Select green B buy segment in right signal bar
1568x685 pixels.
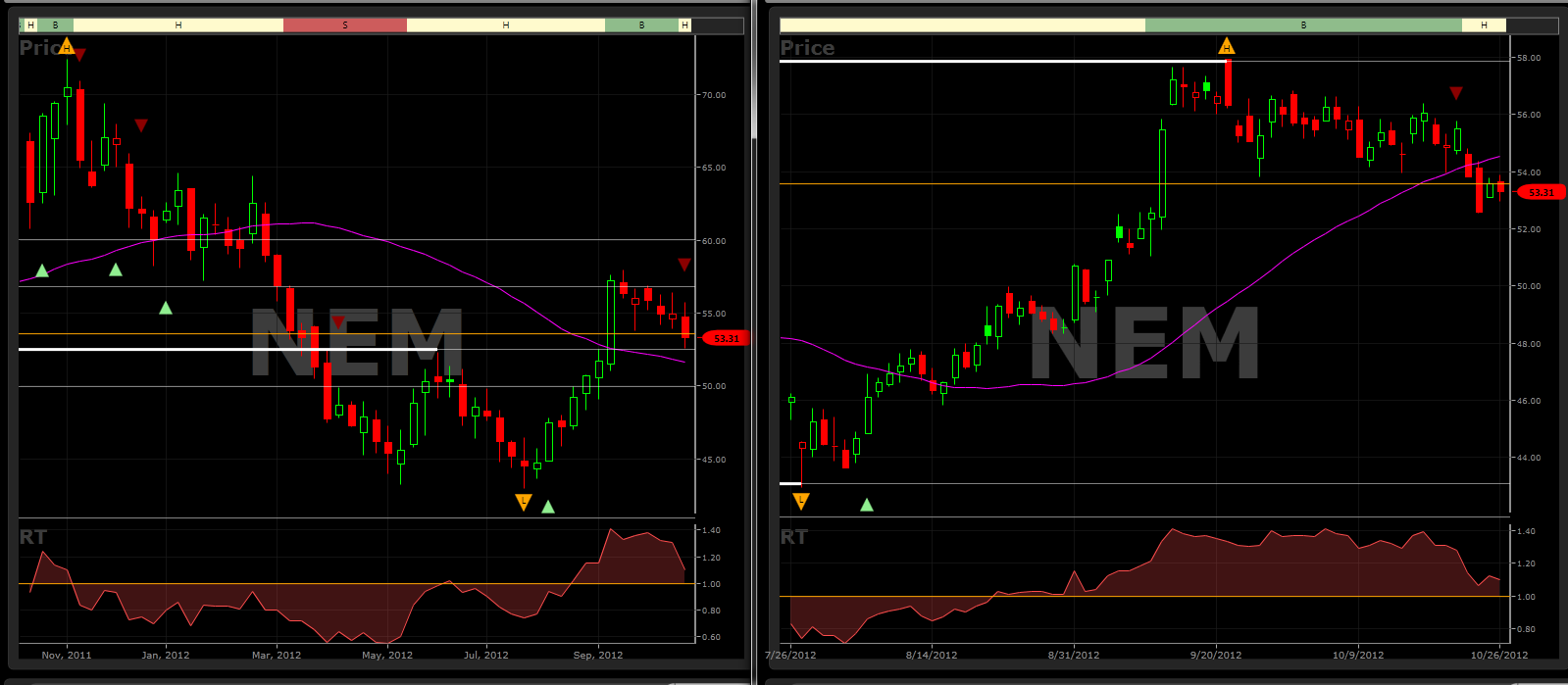(1303, 24)
